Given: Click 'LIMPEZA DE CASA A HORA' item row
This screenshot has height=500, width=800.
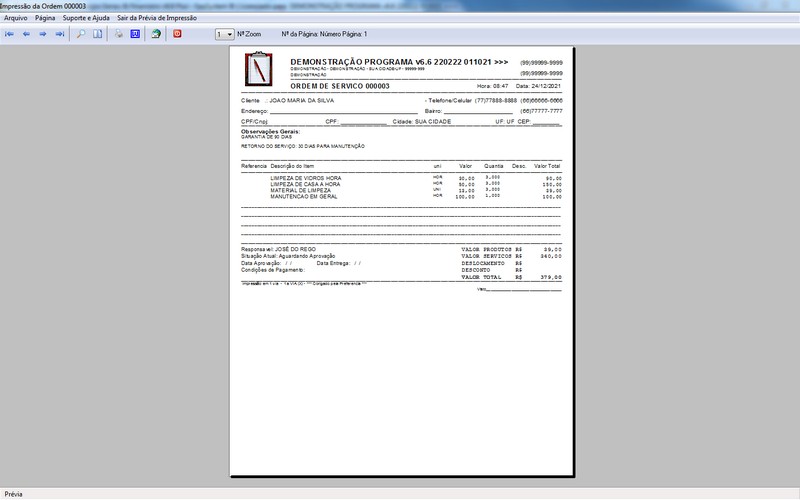Looking at the screenshot, I should pos(401,184).
